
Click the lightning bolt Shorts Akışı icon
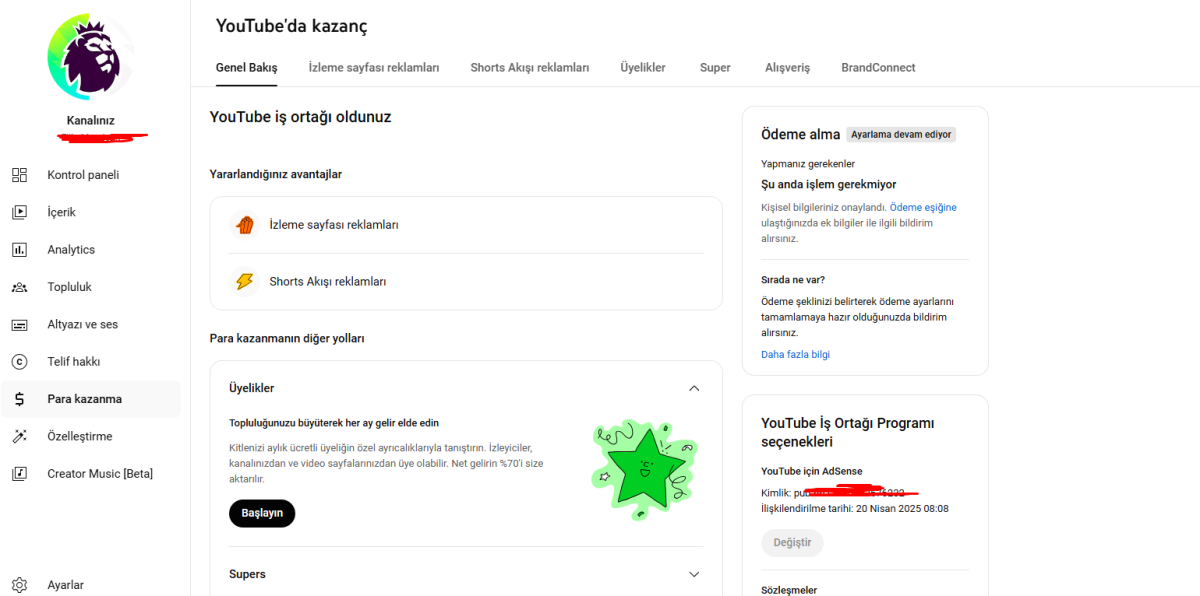pyautogui.click(x=244, y=282)
